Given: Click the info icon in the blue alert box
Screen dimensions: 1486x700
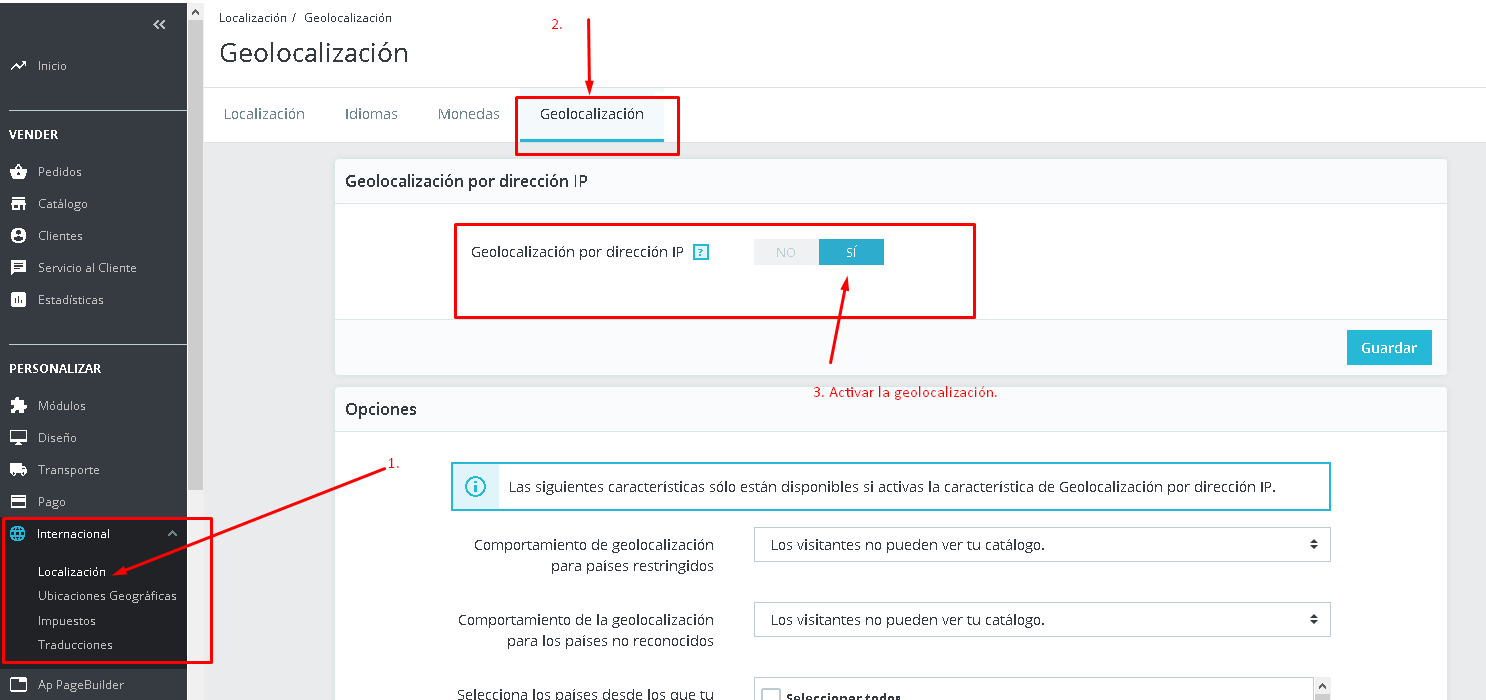Looking at the screenshot, I should click(x=476, y=487).
